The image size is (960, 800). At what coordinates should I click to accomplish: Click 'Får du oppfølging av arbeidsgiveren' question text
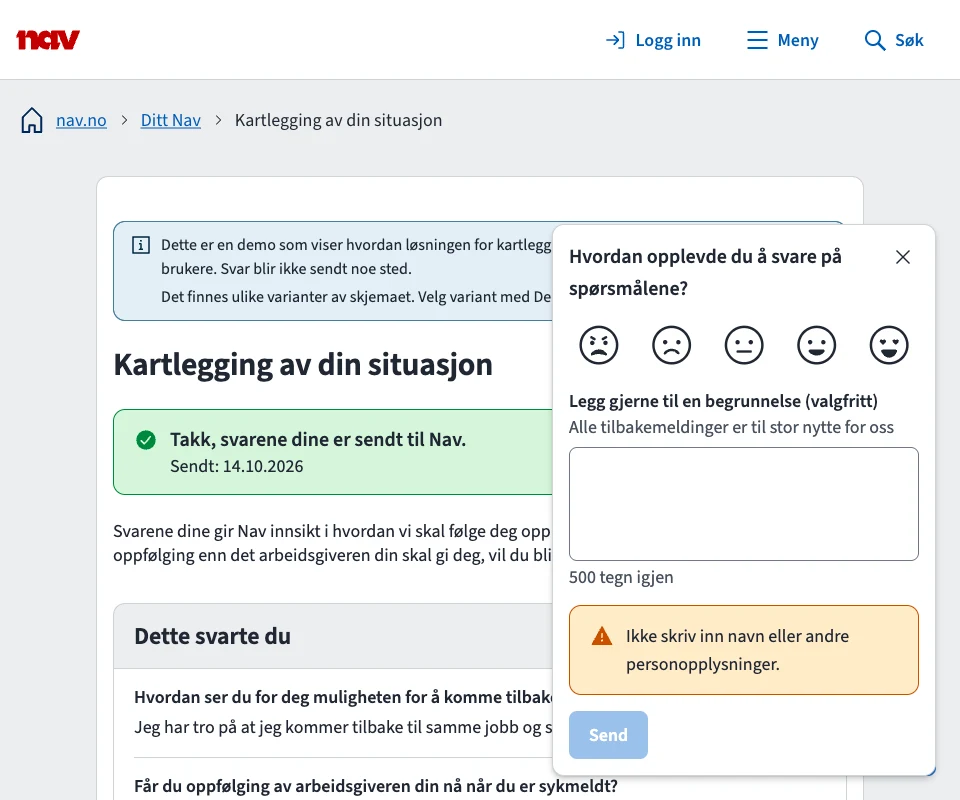click(376, 786)
